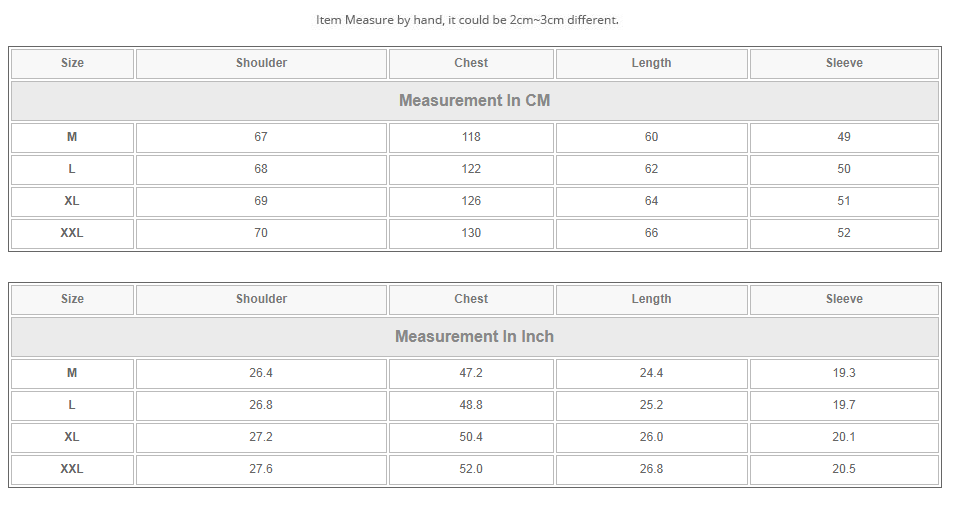Image resolution: width=954 pixels, height=510 pixels.
Task: Click the 47.2 inch chest measurement
Action: (x=471, y=373)
